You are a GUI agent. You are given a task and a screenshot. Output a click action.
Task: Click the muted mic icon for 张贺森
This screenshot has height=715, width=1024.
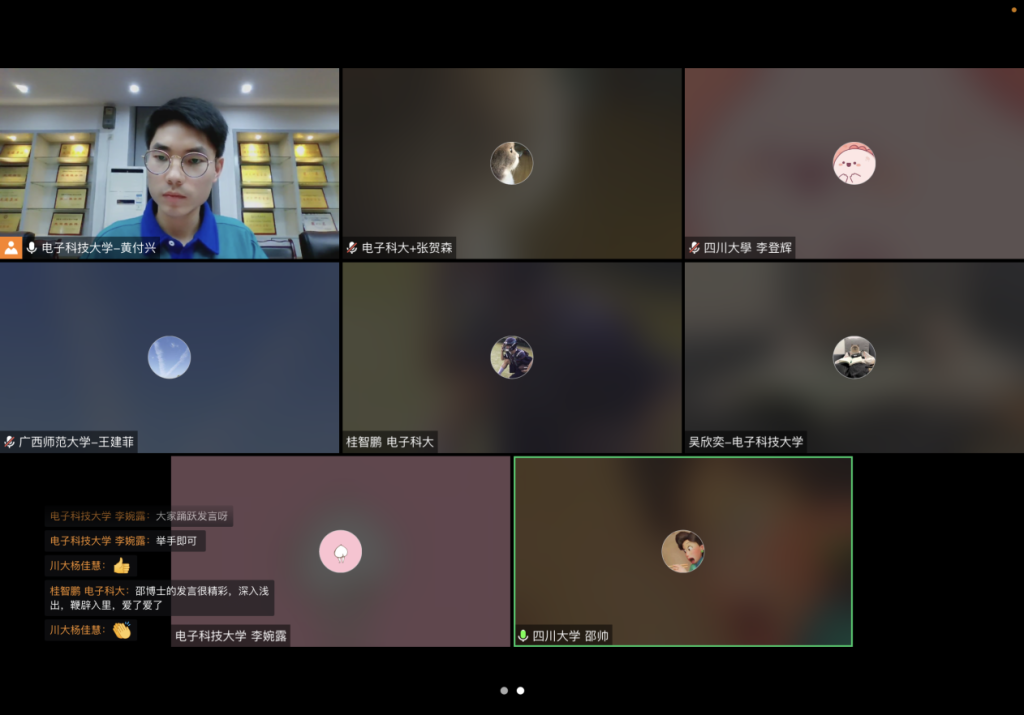352,248
